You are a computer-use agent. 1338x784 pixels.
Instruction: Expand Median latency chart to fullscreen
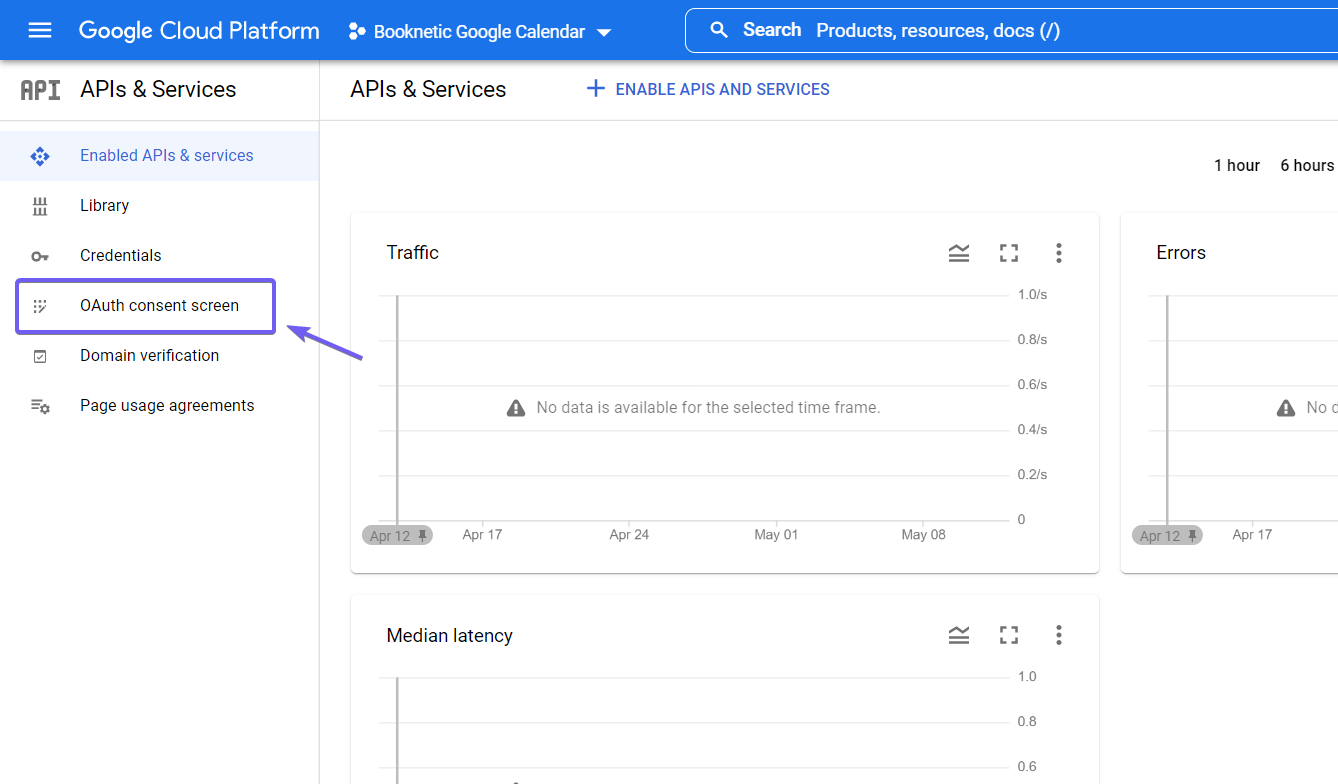pos(1008,635)
